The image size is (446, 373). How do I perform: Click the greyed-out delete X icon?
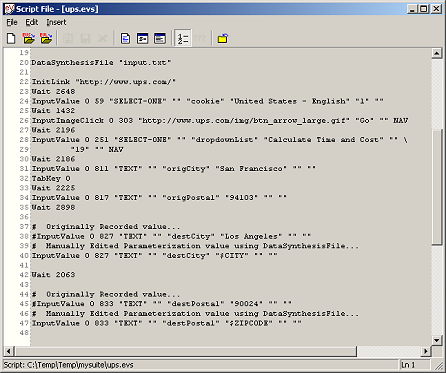tap(102, 38)
